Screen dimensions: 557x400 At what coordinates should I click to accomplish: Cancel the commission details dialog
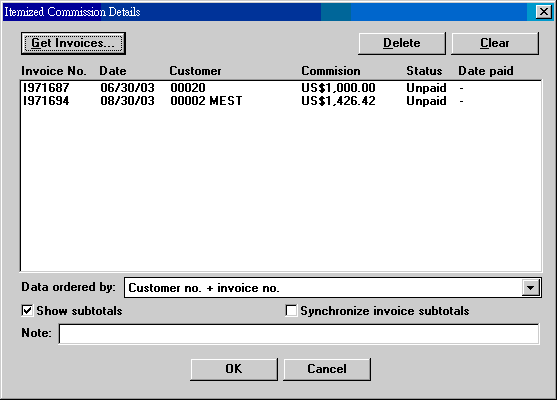pyautogui.click(x=327, y=369)
